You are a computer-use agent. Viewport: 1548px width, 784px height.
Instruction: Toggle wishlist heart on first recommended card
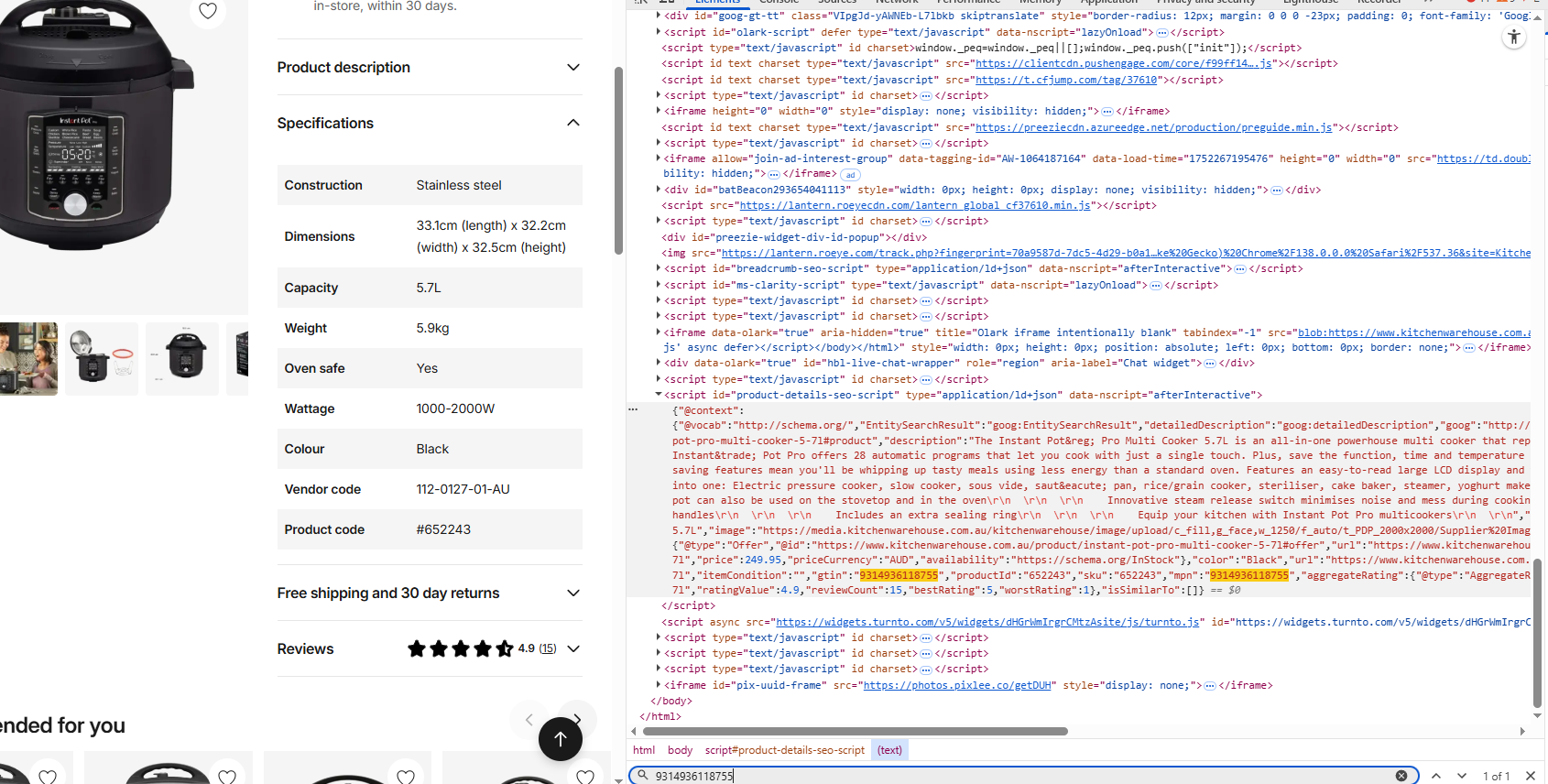(48, 776)
